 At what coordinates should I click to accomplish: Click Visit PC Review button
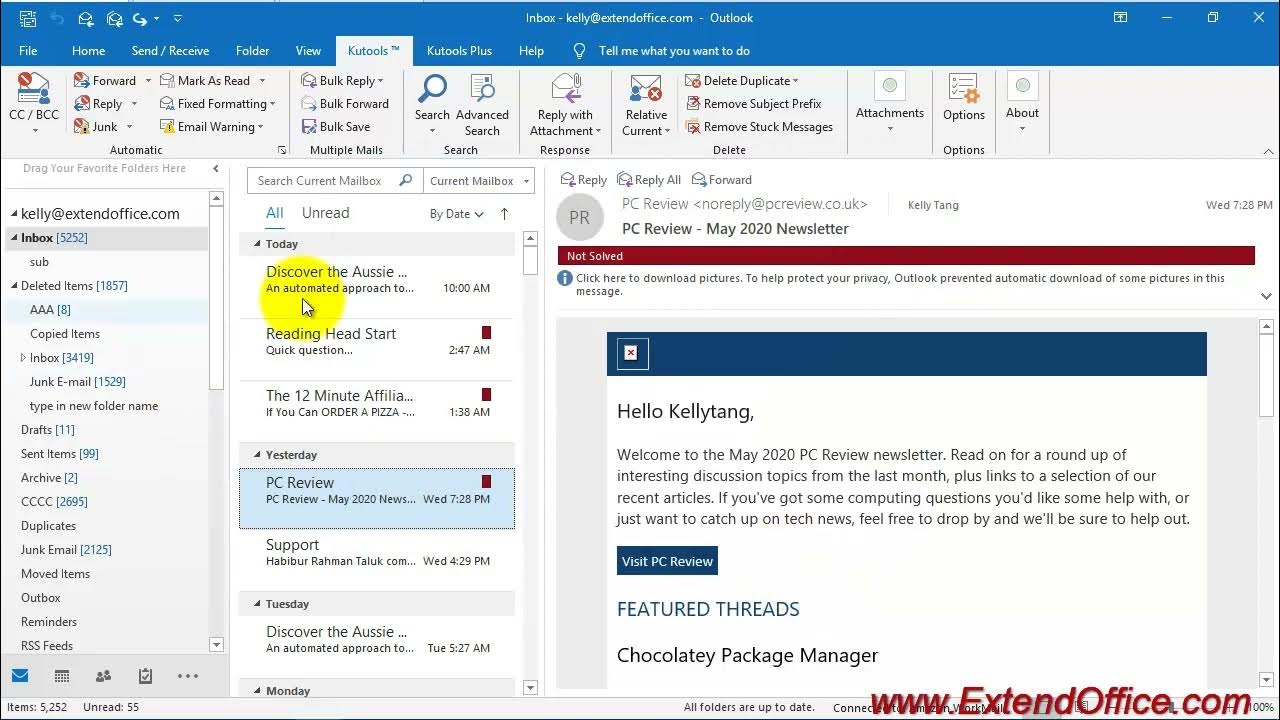click(667, 561)
